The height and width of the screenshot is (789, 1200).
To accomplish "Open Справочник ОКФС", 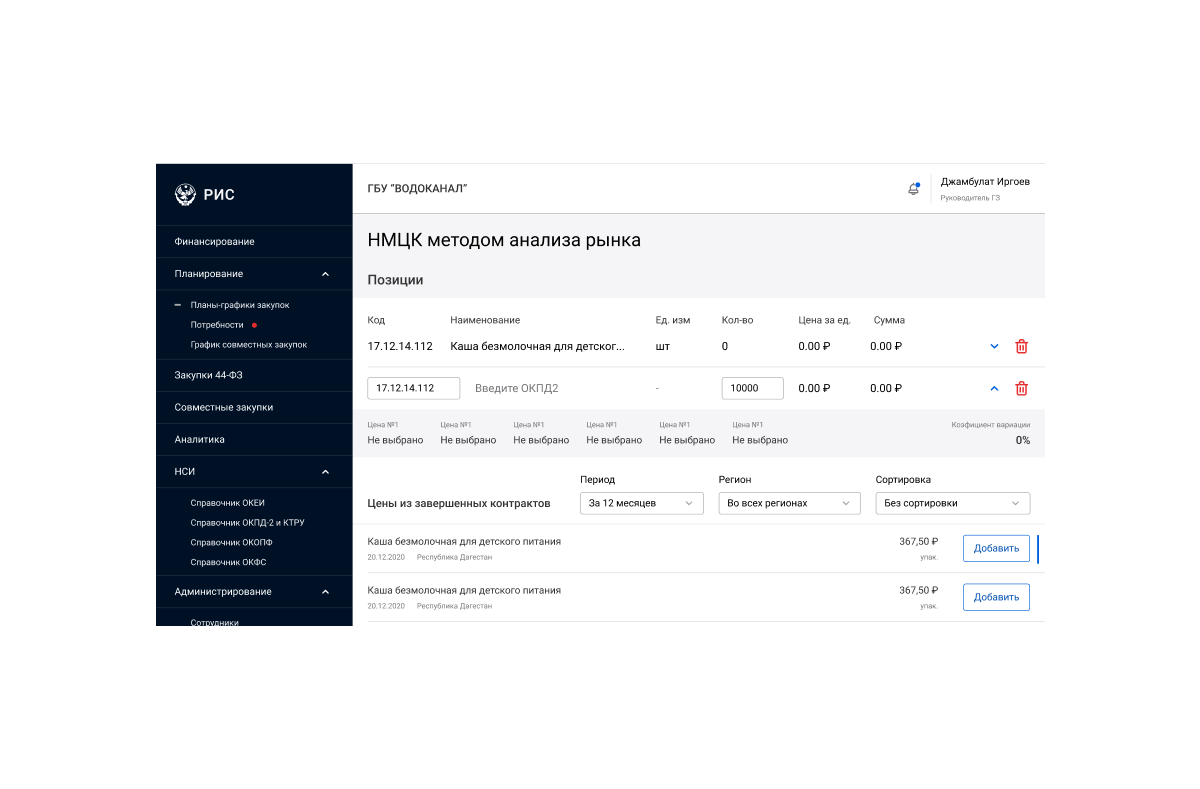I will [x=228, y=562].
